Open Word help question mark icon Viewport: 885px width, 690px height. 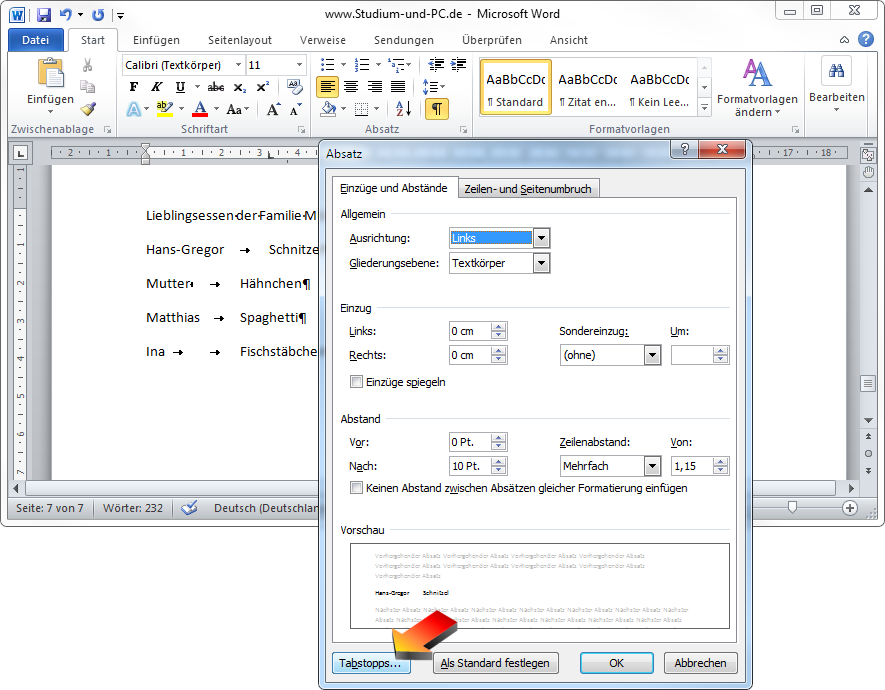tap(865, 39)
